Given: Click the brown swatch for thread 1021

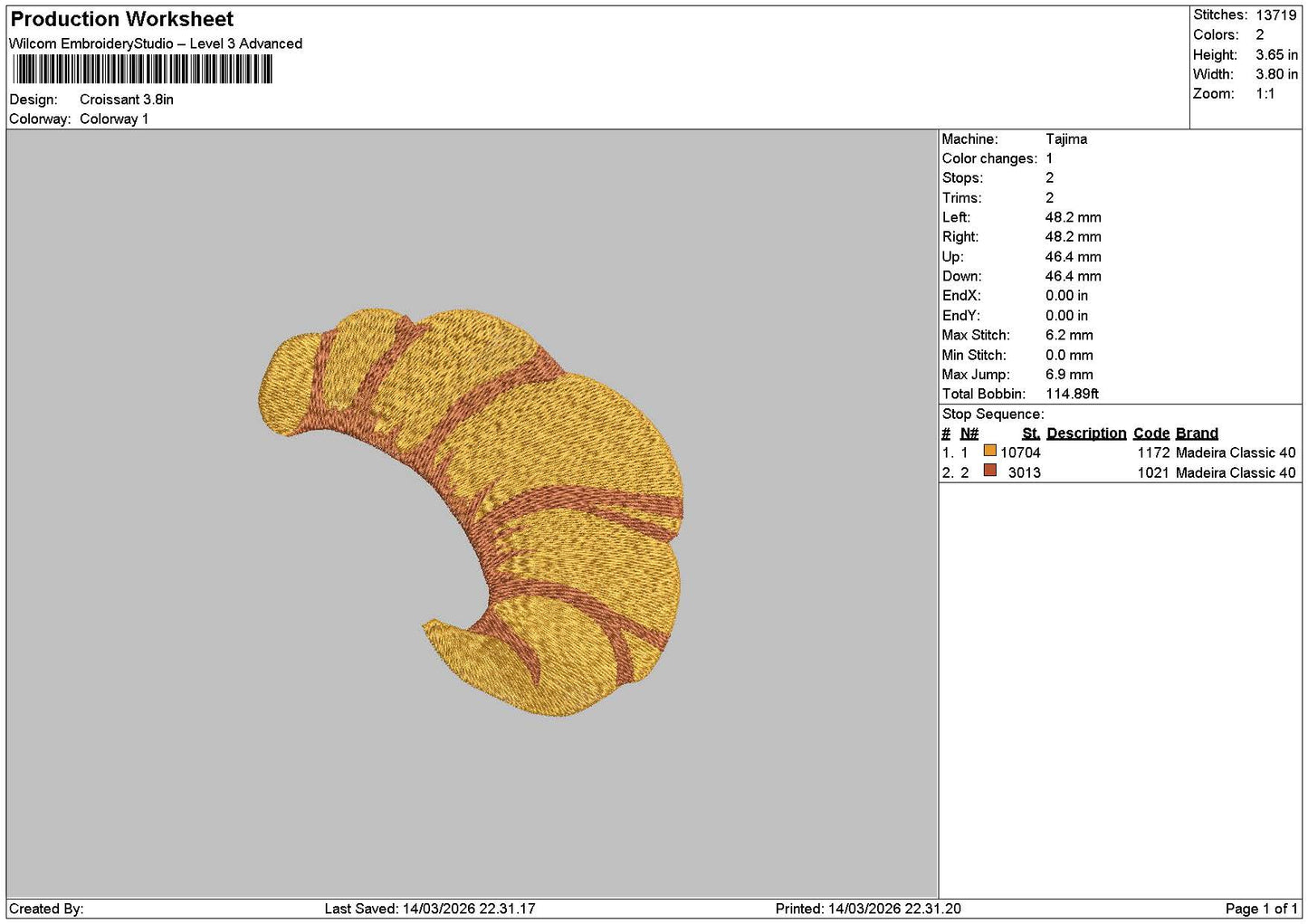Looking at the screenshot, I should coord(989,471).
